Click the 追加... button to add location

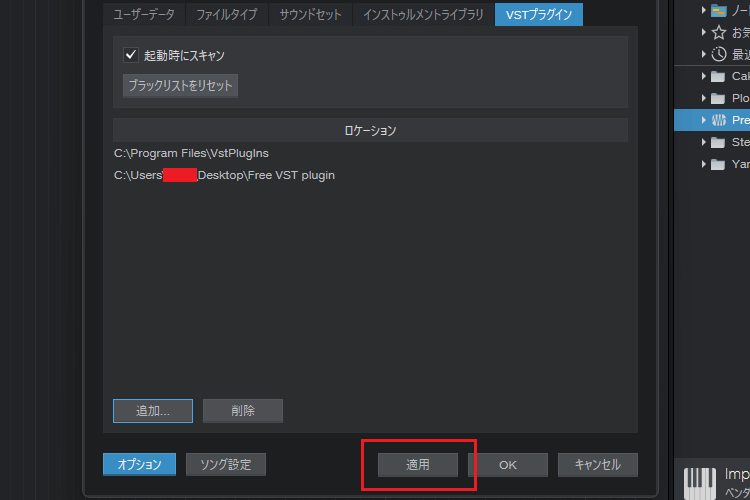152,411
